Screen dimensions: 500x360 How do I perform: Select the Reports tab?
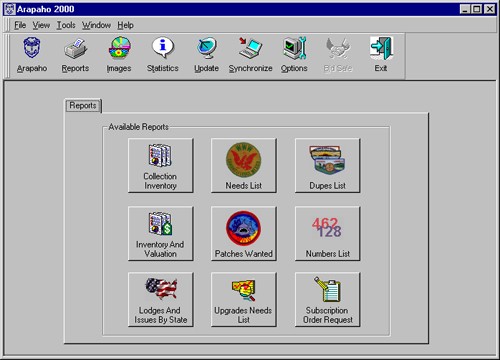coord(83,106)
